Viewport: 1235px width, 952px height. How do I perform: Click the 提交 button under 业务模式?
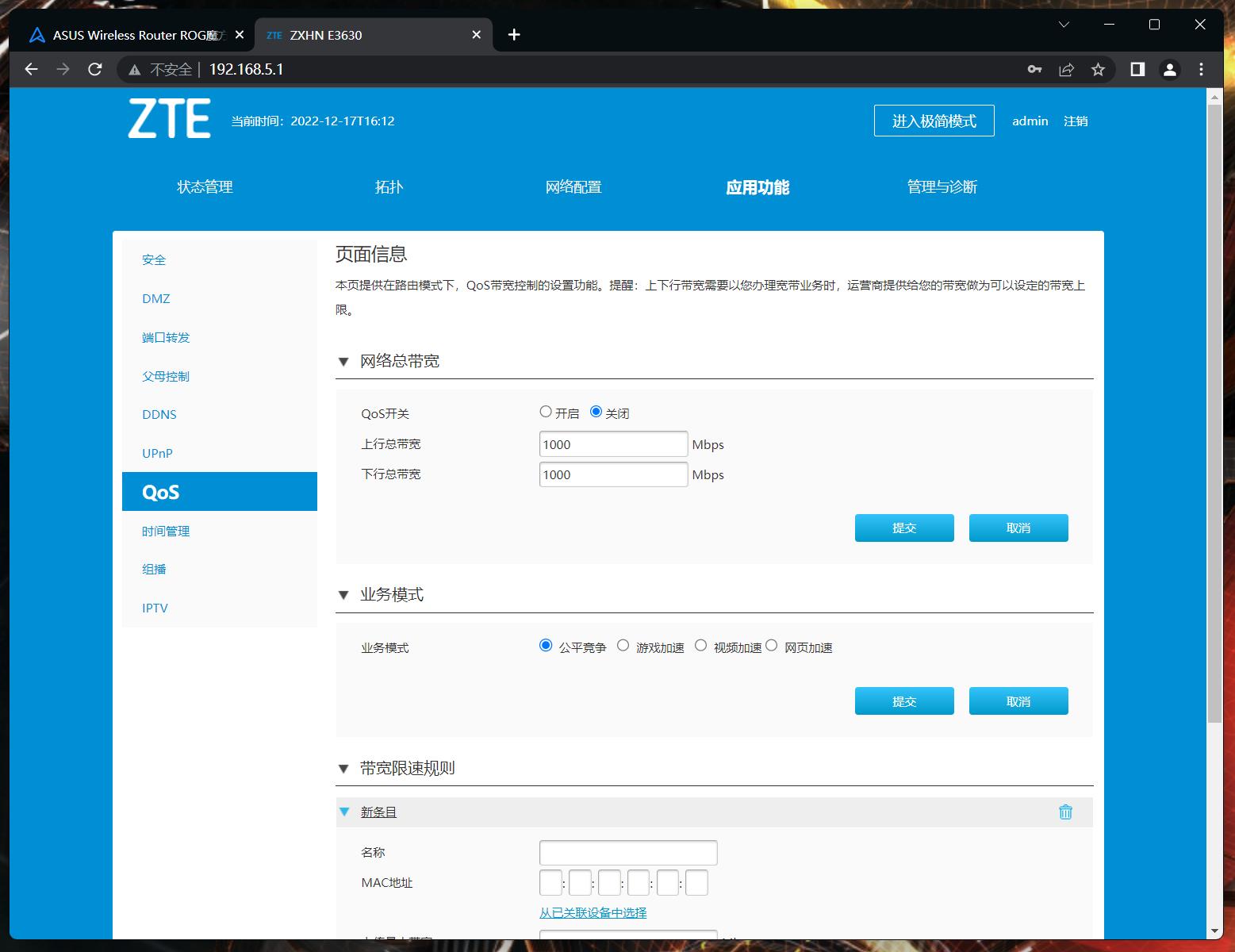point(903,701)
